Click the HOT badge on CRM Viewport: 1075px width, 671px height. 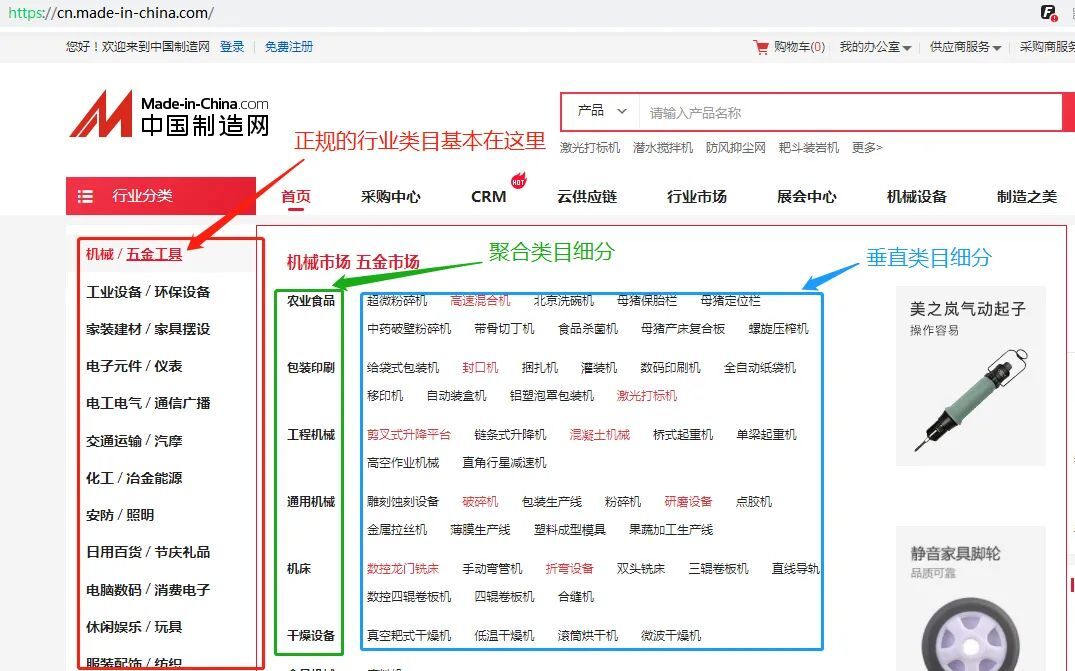[518, 181]
